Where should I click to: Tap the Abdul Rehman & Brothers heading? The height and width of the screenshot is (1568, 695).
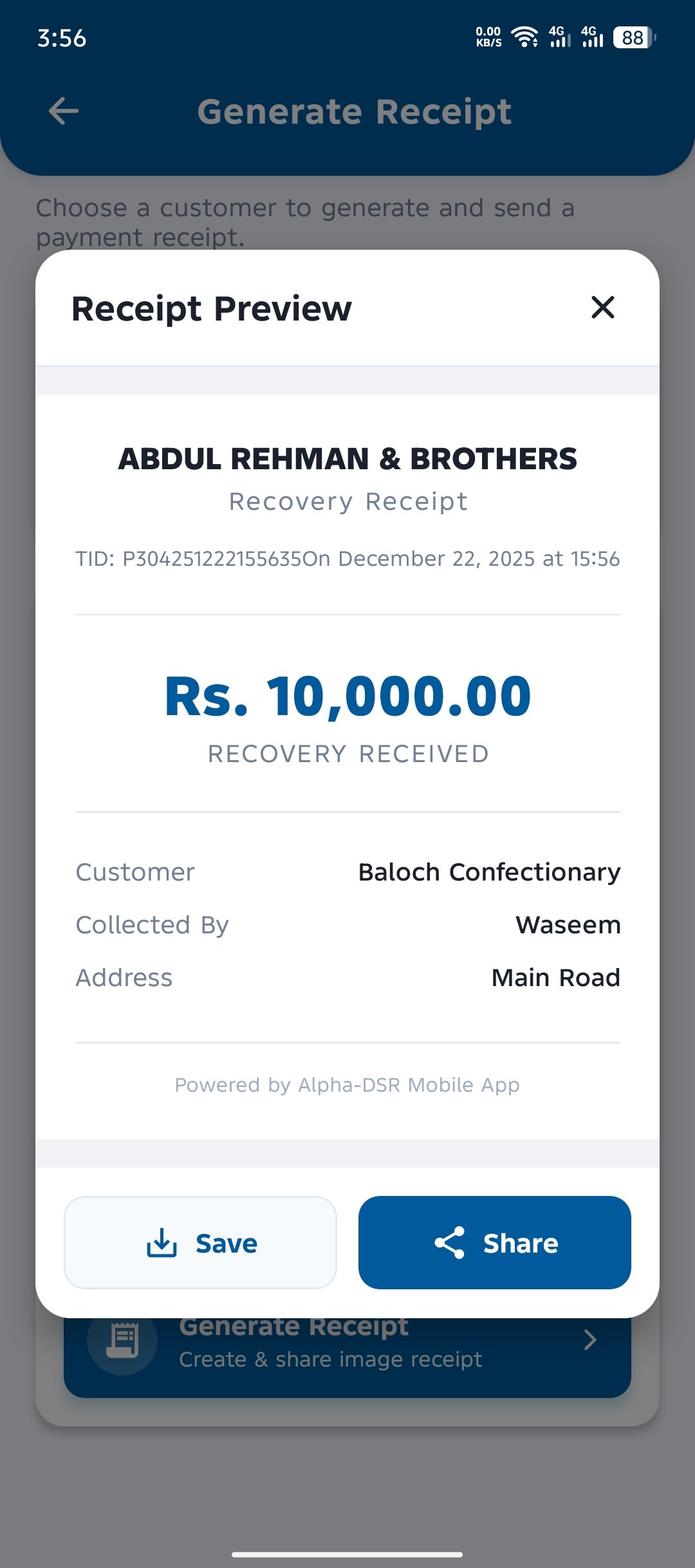[347, 459]
